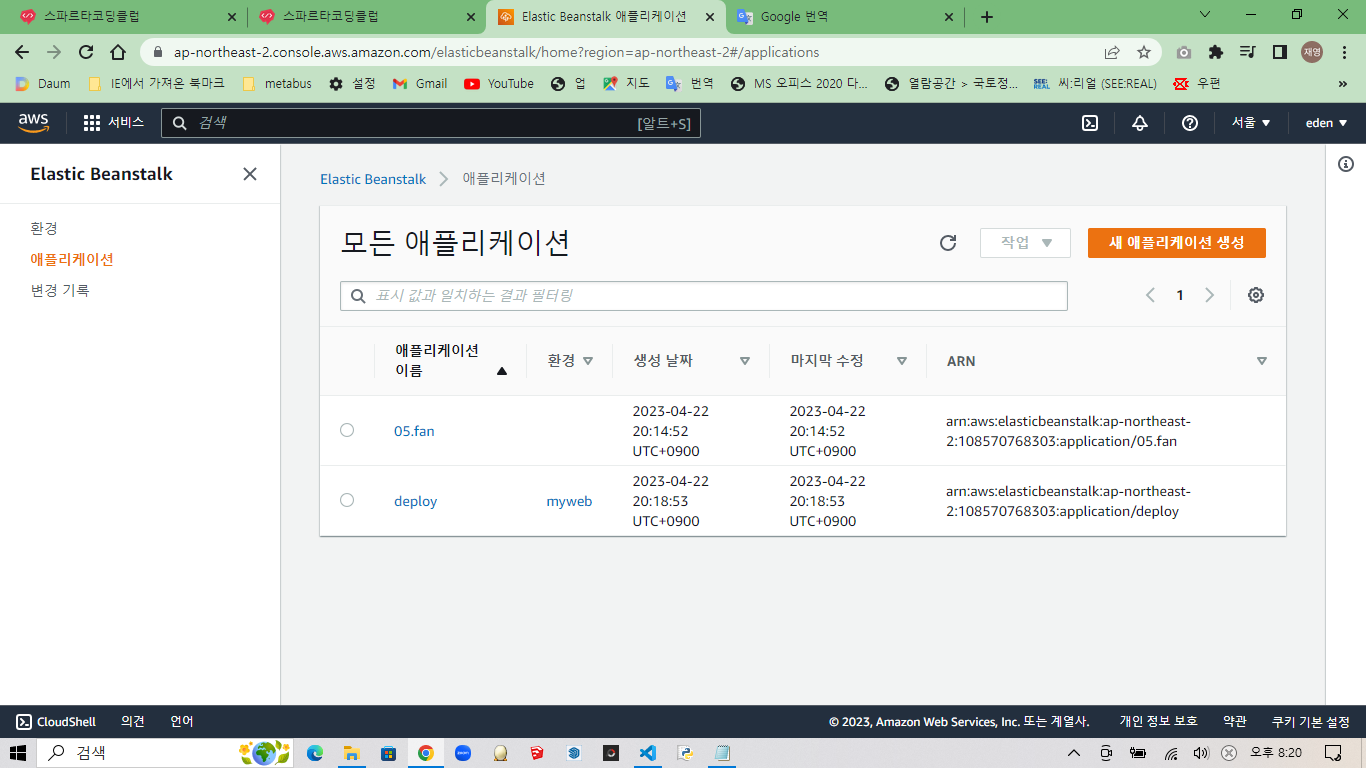The height and width of the screenshot is (768, 1366).
Task: Click the Chrome address bar URL
Action: 496,52
